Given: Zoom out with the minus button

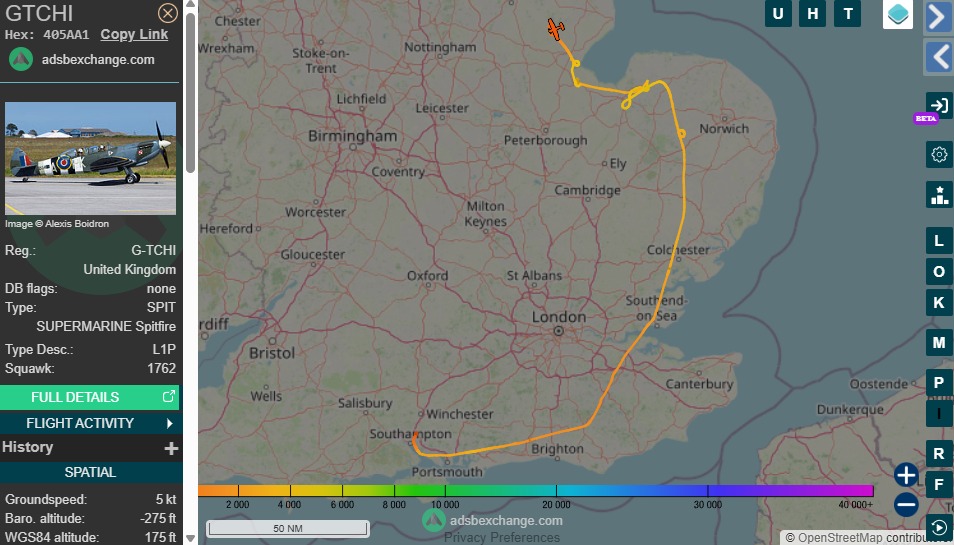Looking at the screenshot, I should pyautogui.click(x=906, y=504).
